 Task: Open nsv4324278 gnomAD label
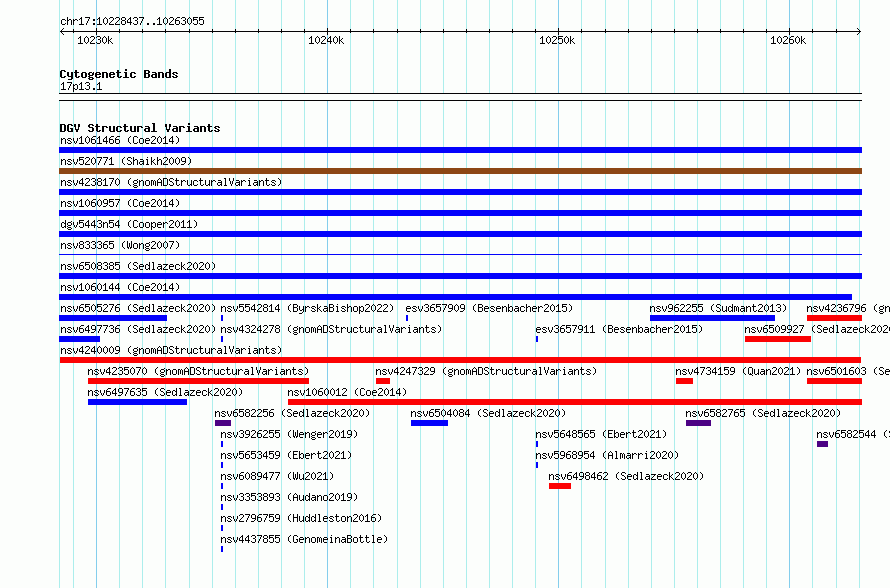331,329
